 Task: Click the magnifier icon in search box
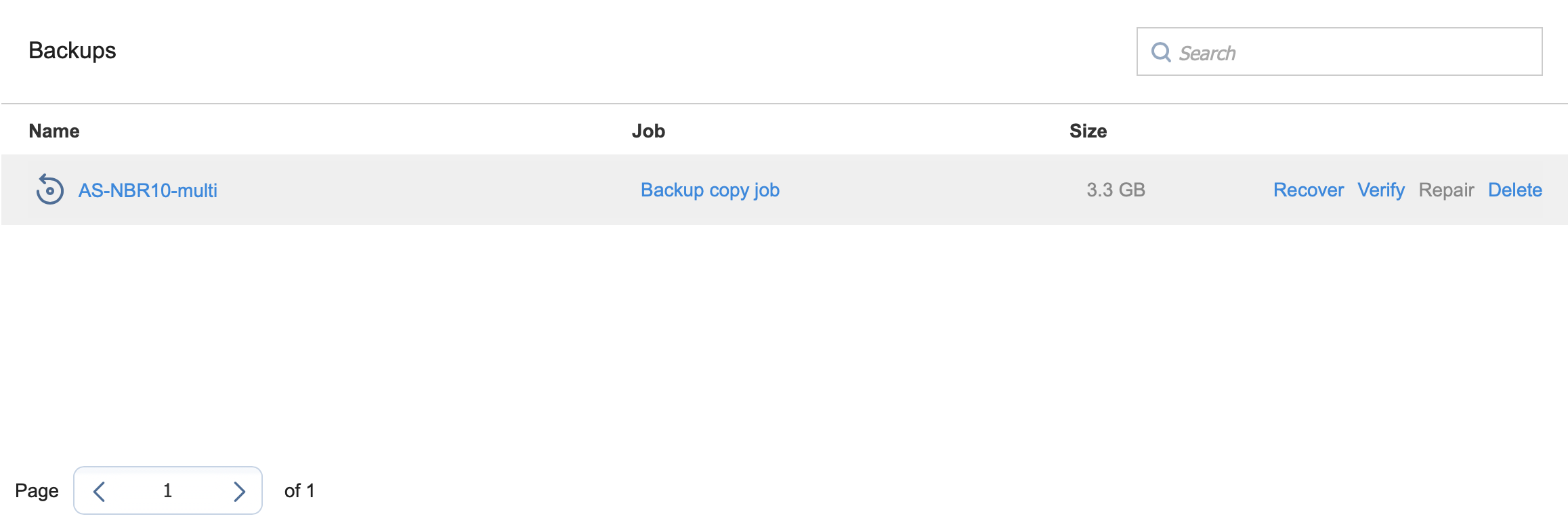[x=1161, y=52]
